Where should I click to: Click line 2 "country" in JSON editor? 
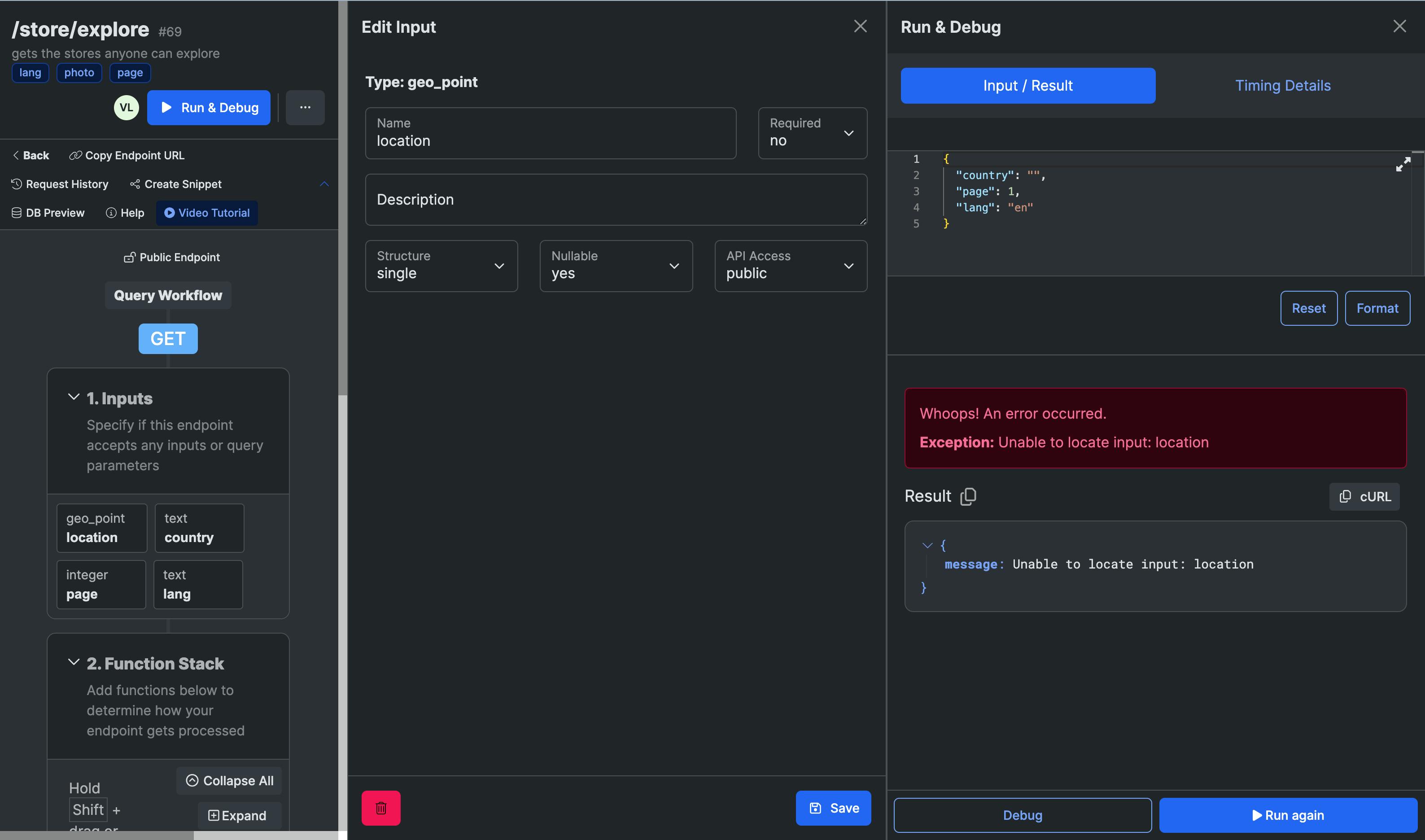pos(1000,175)
